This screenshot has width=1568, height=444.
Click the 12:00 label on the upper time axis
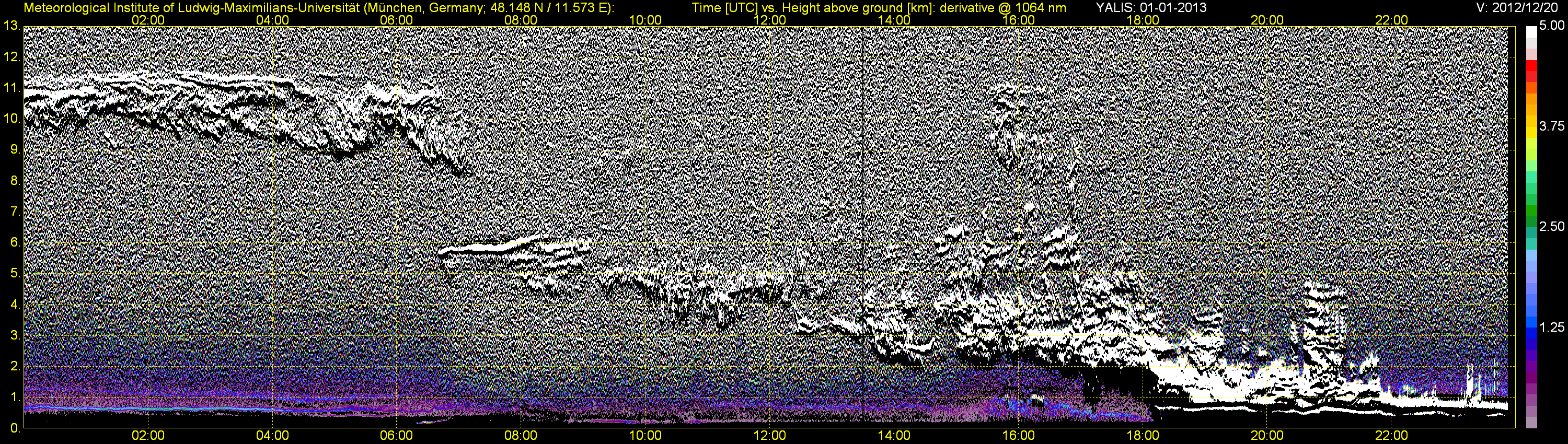point(770,20)
